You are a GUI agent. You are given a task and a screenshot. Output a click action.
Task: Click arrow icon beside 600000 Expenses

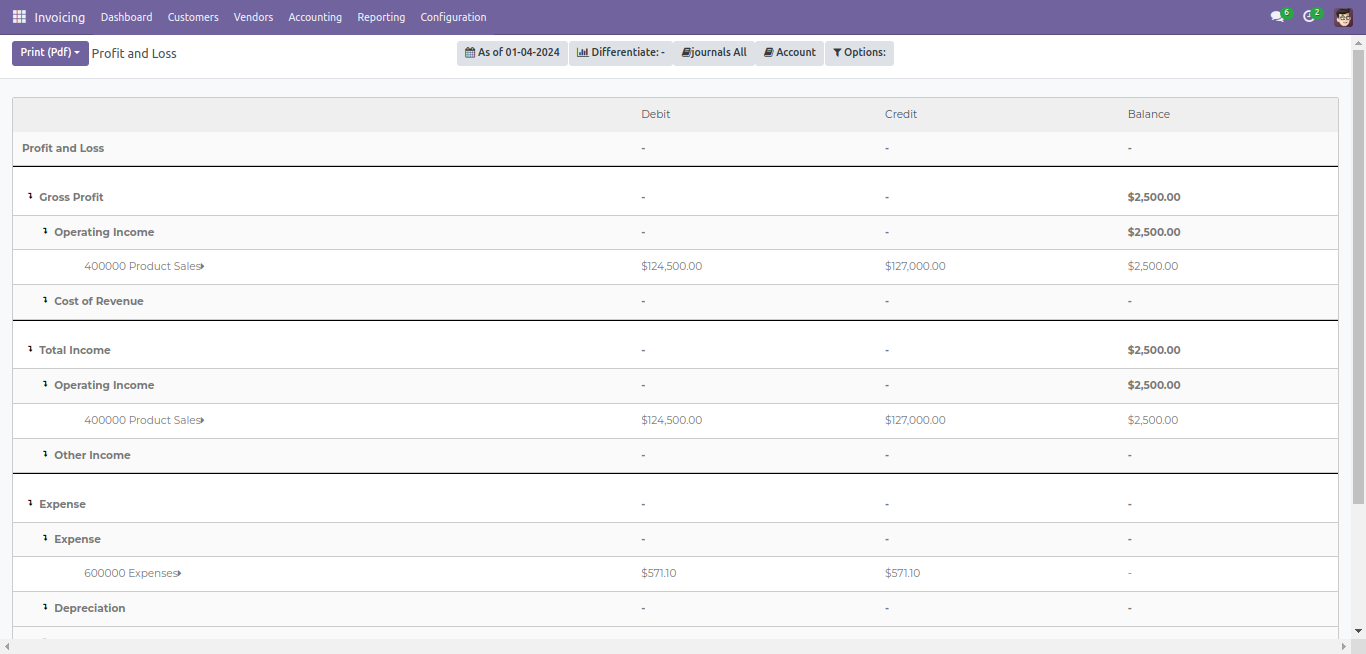tap(178, 574)
